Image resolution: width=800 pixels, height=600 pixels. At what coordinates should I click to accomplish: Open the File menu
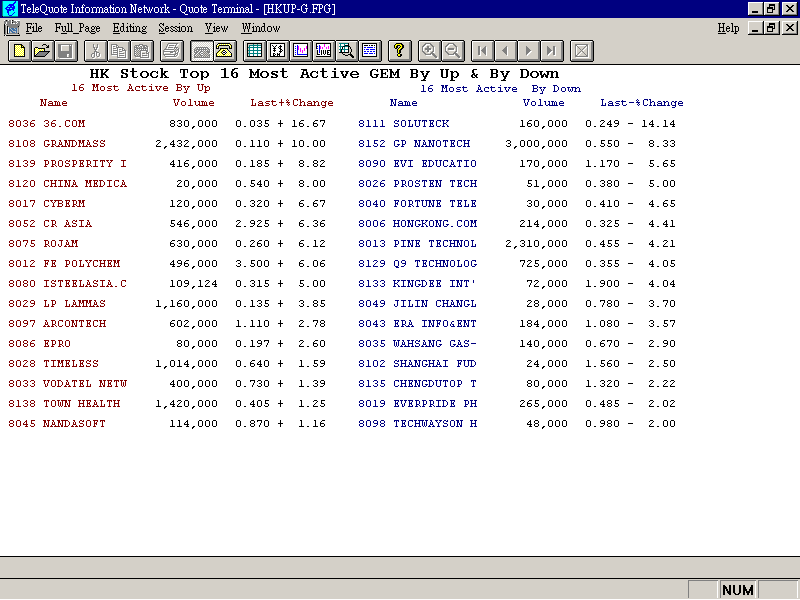34,28
